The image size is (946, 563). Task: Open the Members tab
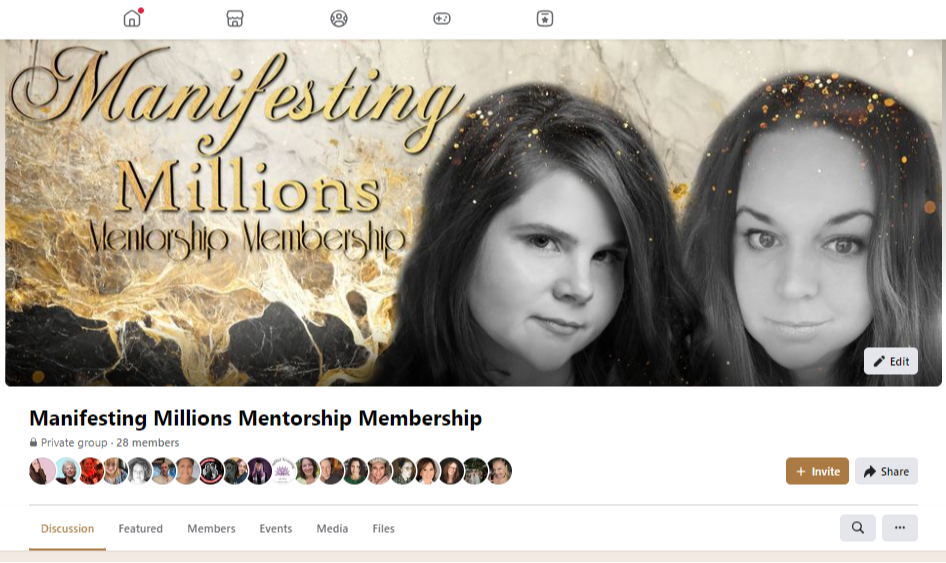coord(211,529)
